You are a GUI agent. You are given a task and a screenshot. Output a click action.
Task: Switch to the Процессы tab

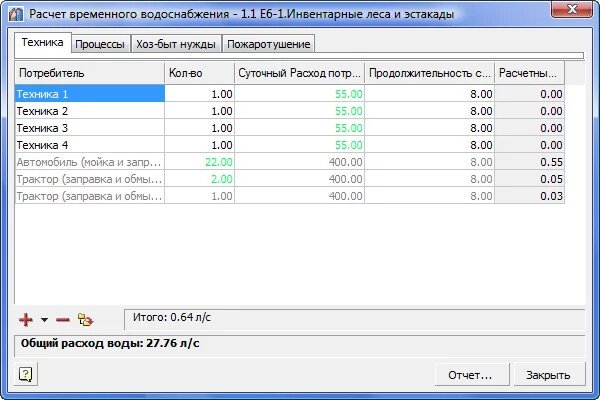coord(100,44)
